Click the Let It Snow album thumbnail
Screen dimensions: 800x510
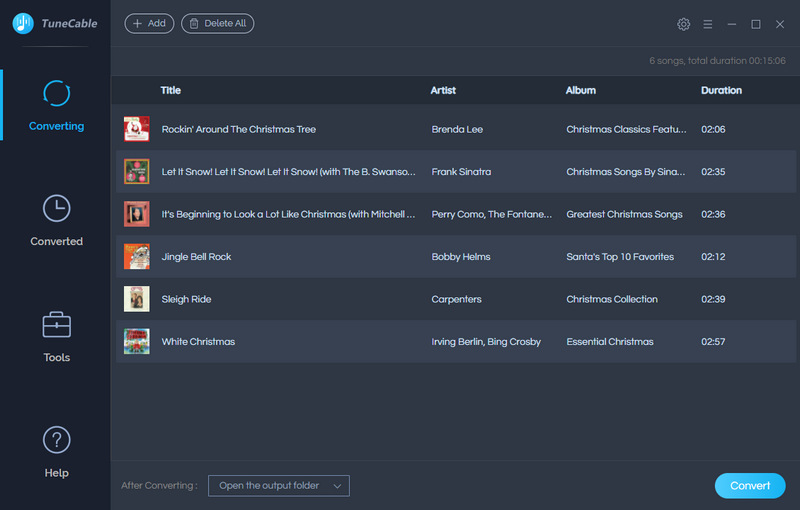click(x=137, y=171)
